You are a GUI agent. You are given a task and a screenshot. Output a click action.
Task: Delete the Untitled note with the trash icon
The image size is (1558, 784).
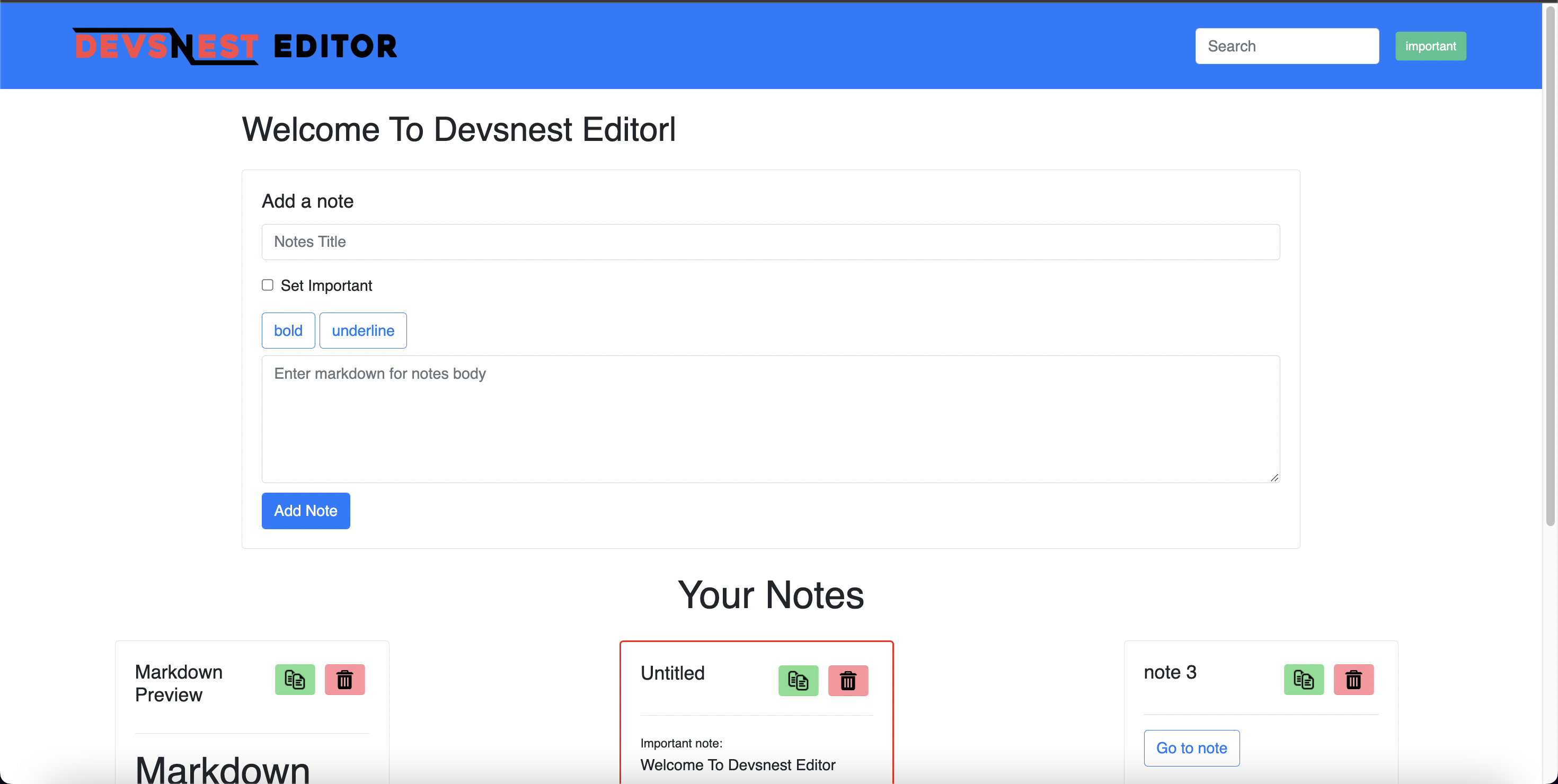pyautogui.click(x=848, y=681)
